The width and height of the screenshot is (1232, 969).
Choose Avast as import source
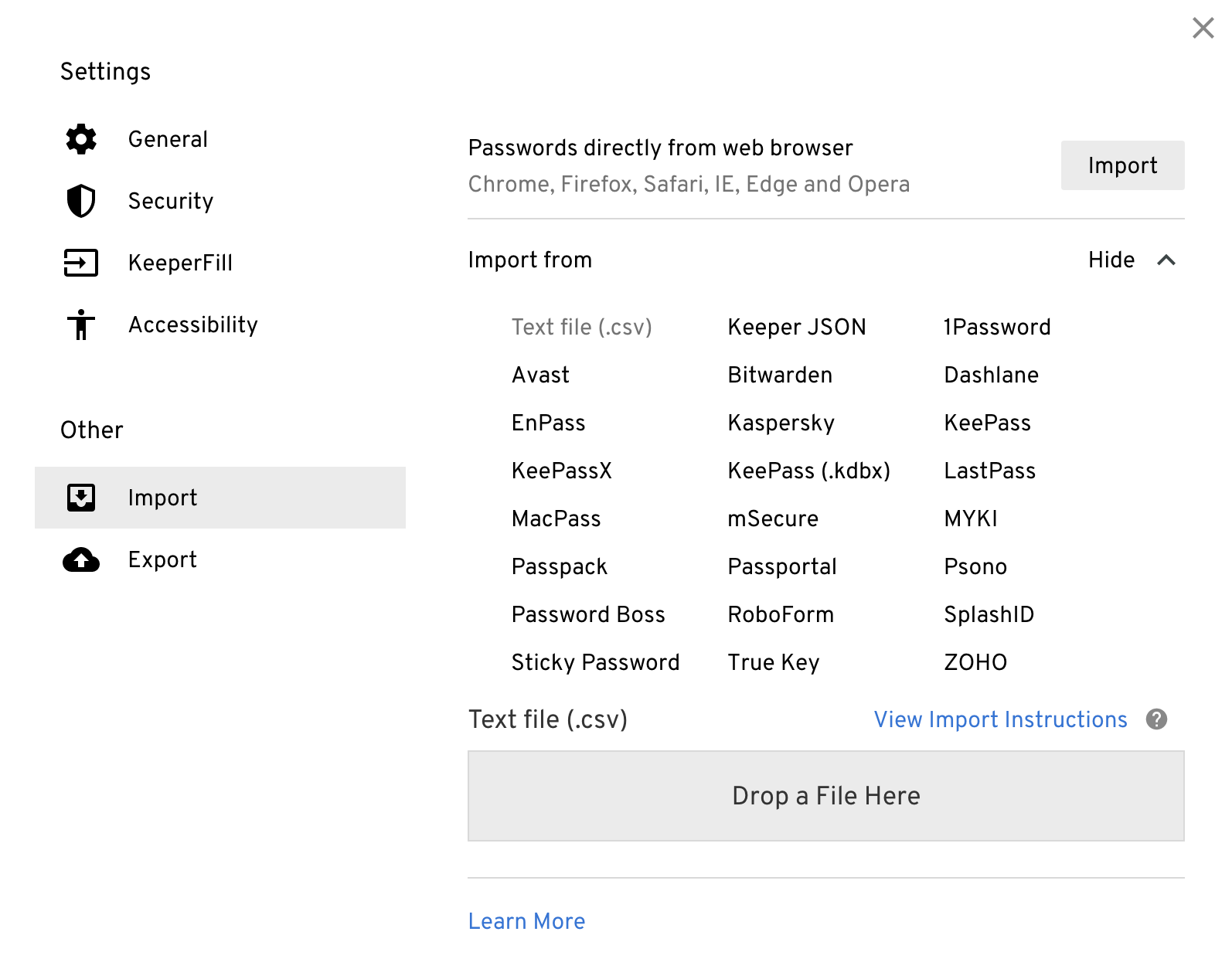point(540,375)
